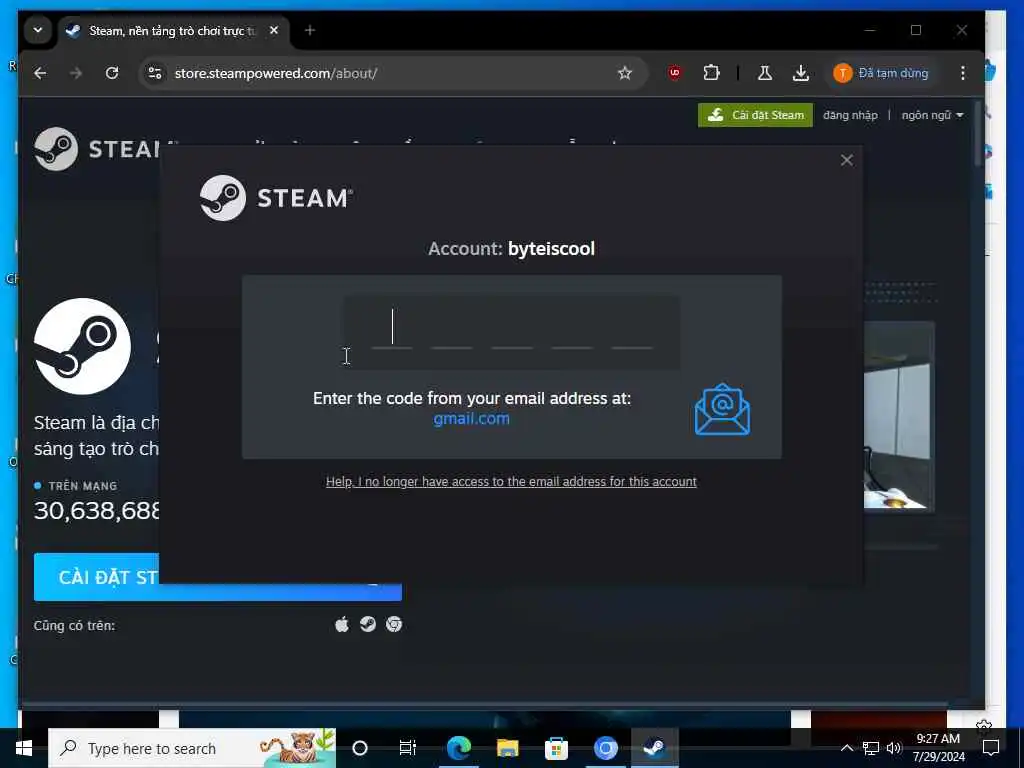
Task: Select the Steam browser tab
Action: click(171, 31)
